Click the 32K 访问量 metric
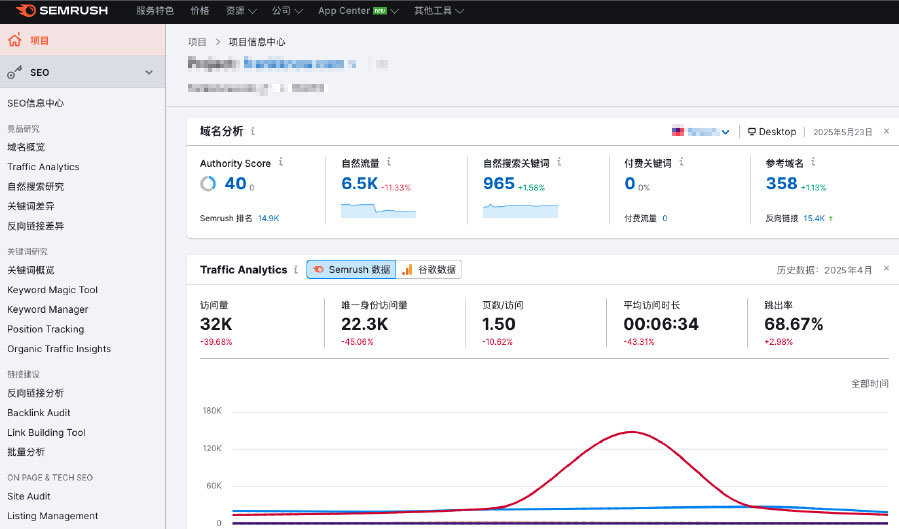The height and width of the screenshot is (529, 899). [216, 324]
